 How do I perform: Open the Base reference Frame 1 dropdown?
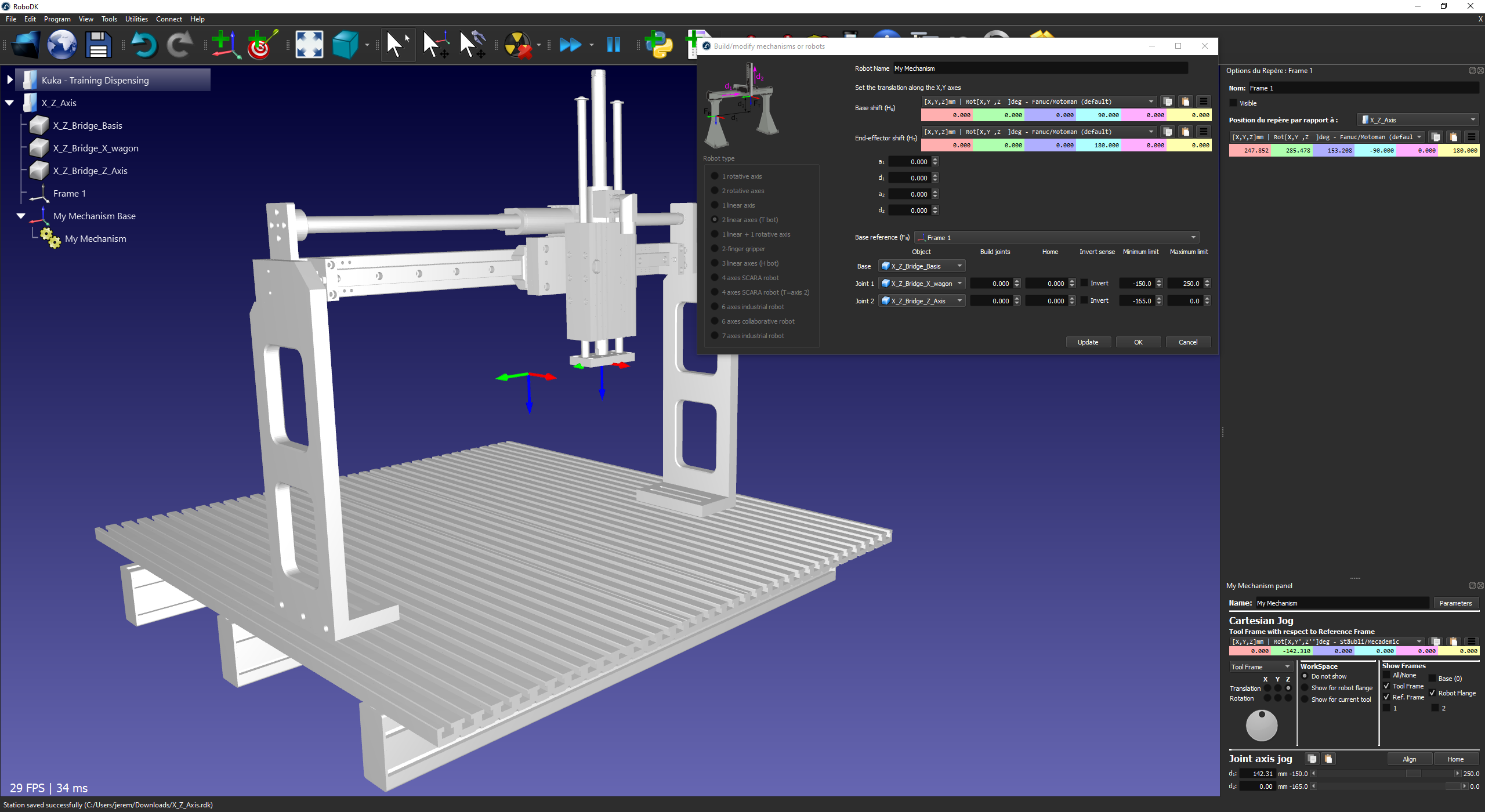[1056, 237]
